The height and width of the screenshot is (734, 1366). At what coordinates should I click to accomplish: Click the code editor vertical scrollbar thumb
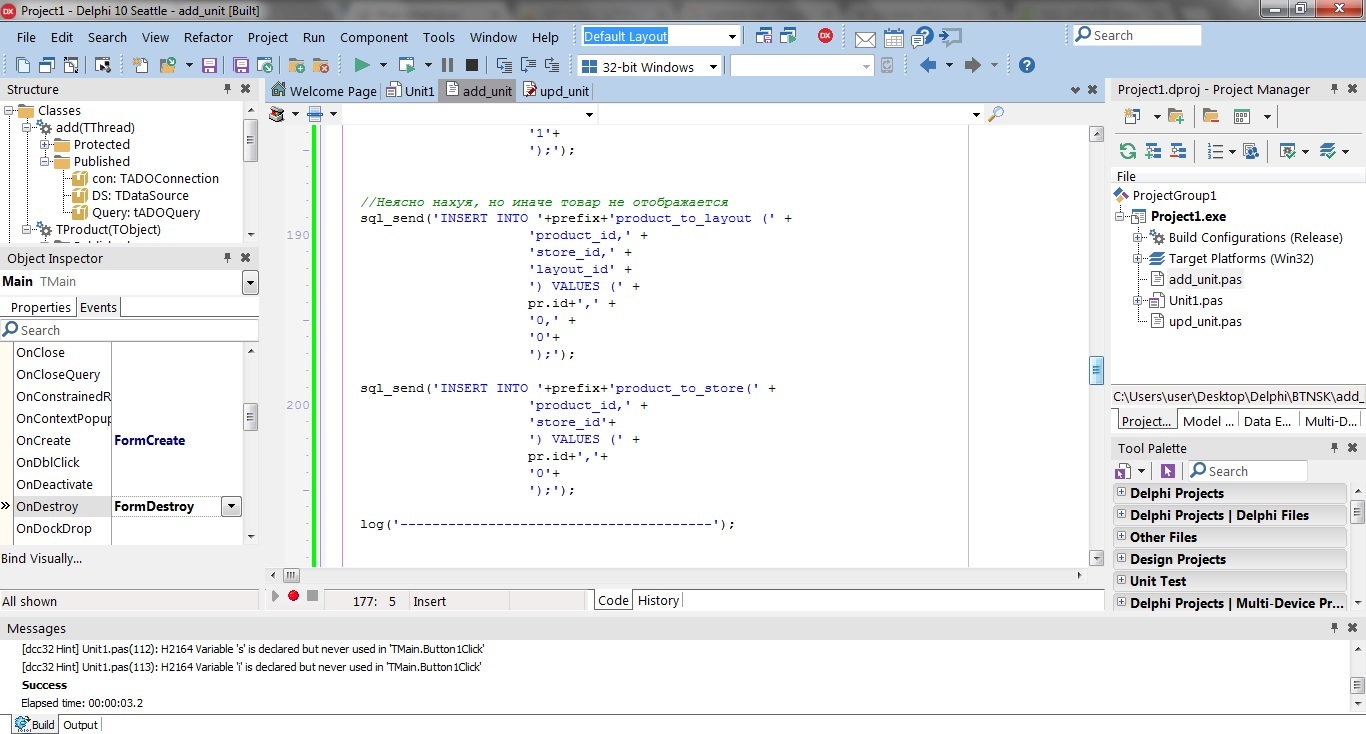click(1096, 370)
